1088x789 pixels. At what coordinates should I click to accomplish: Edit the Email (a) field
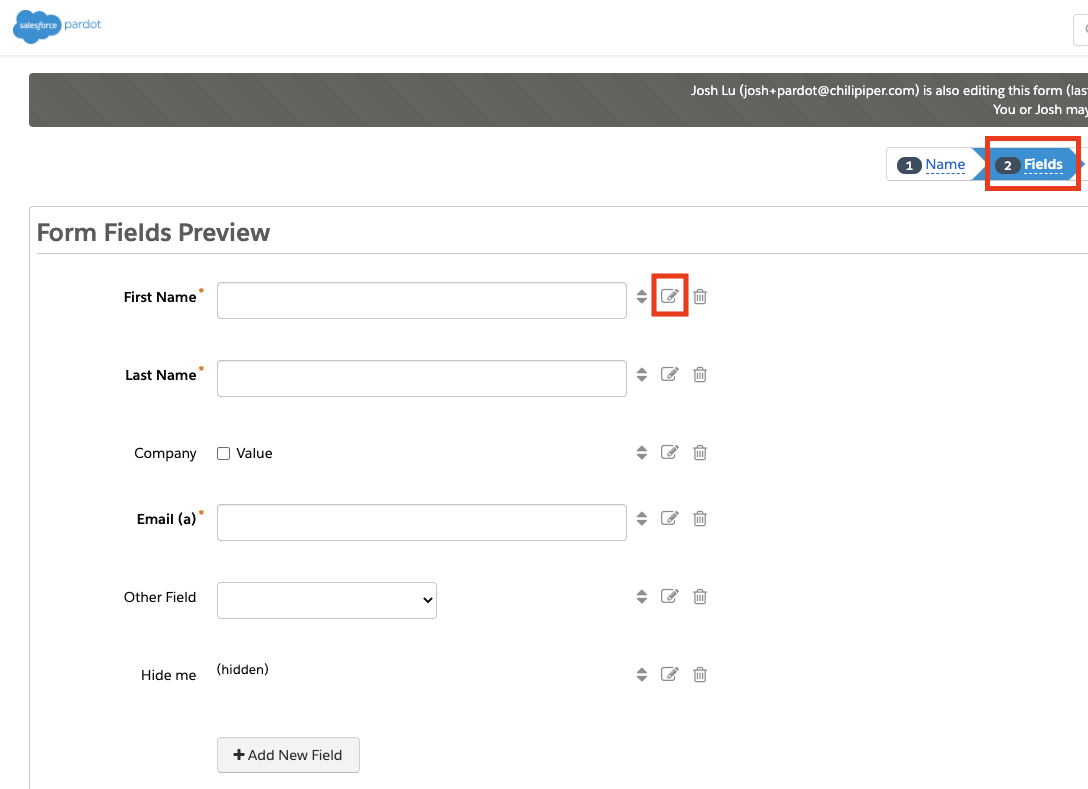click(670, 519)
